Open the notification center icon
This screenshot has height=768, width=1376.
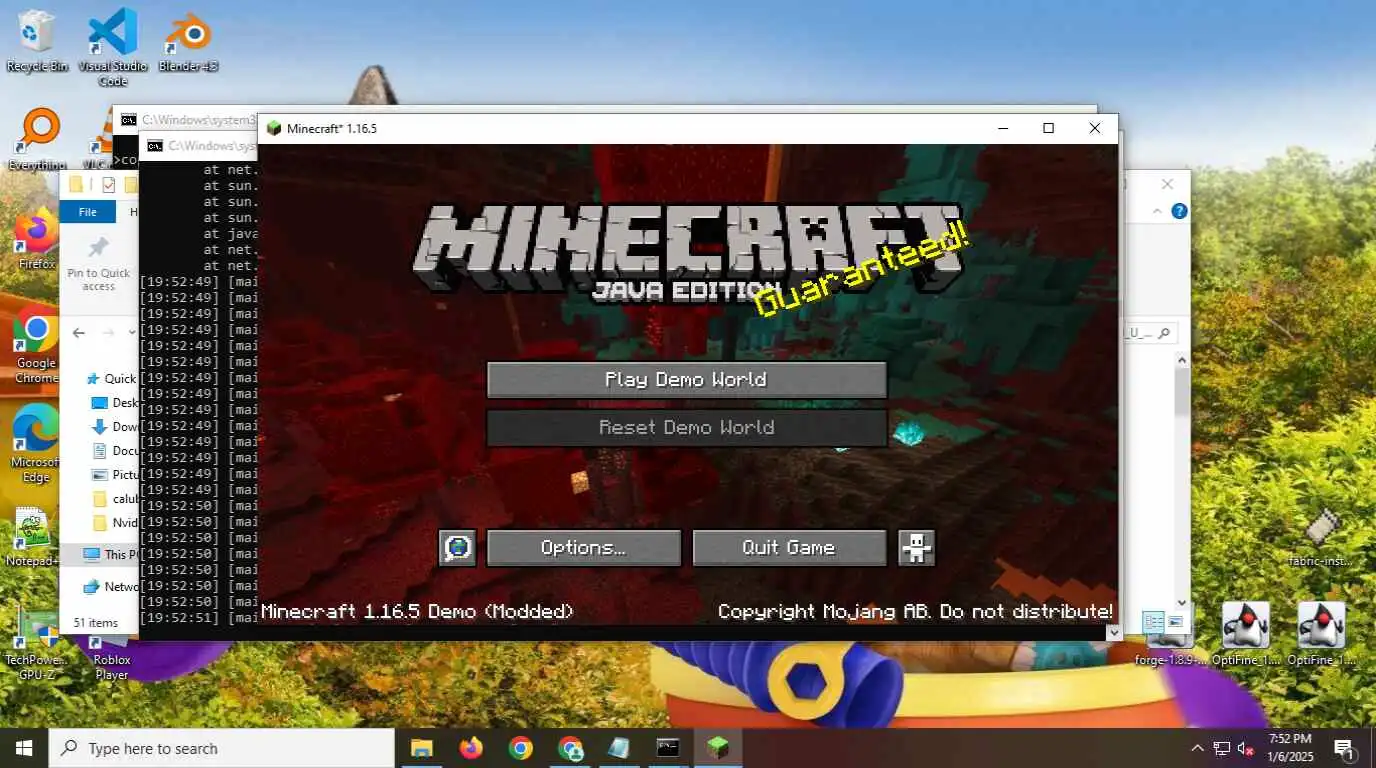[x=1344, y=748]
